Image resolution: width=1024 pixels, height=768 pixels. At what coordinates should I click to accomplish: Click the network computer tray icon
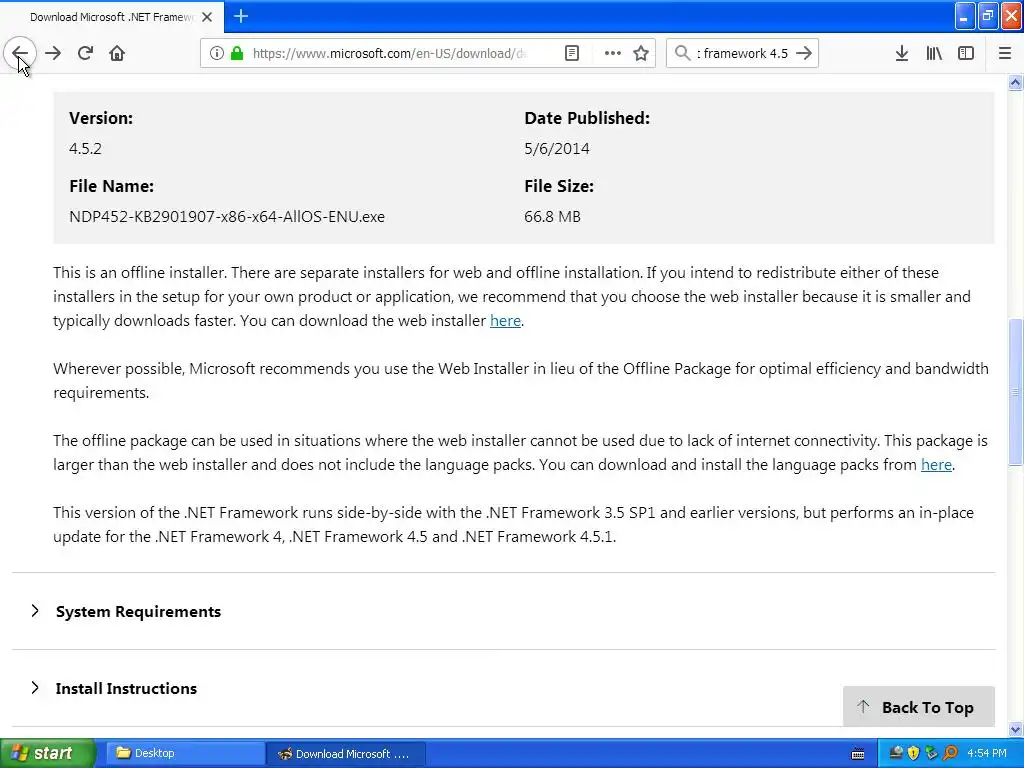(x=896, y=754)
